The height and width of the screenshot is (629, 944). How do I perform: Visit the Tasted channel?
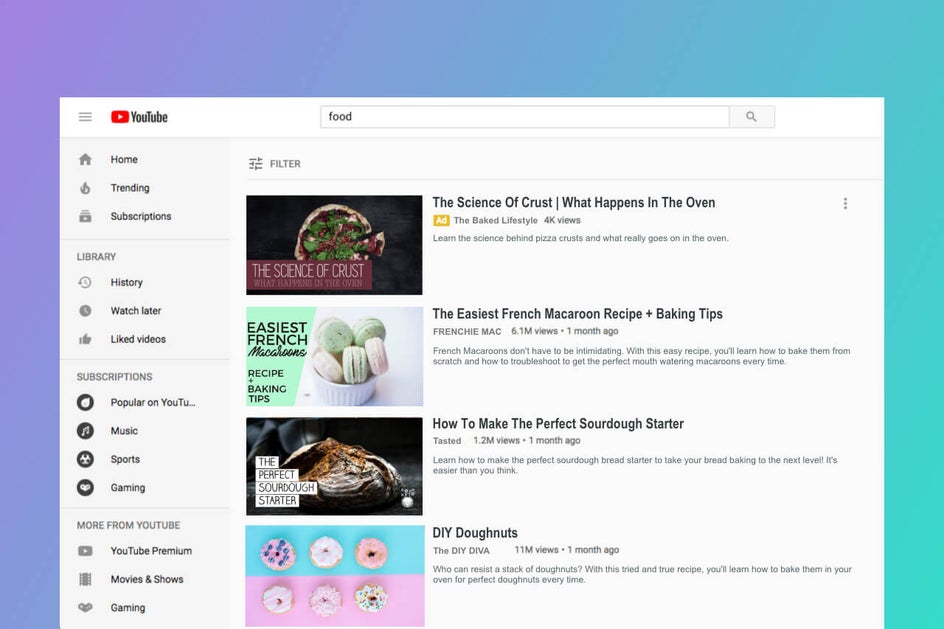coord(447,441)
